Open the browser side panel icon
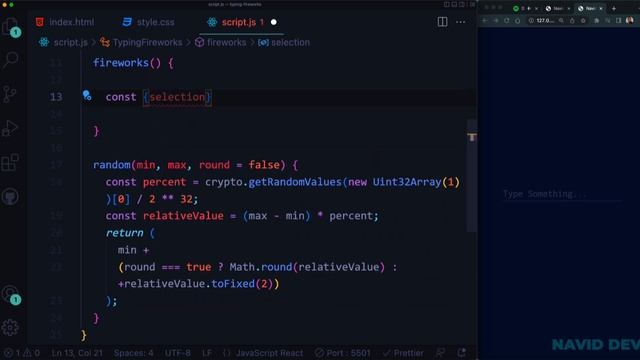The height and width of the screenshot is (360, 640). [618, 20]
